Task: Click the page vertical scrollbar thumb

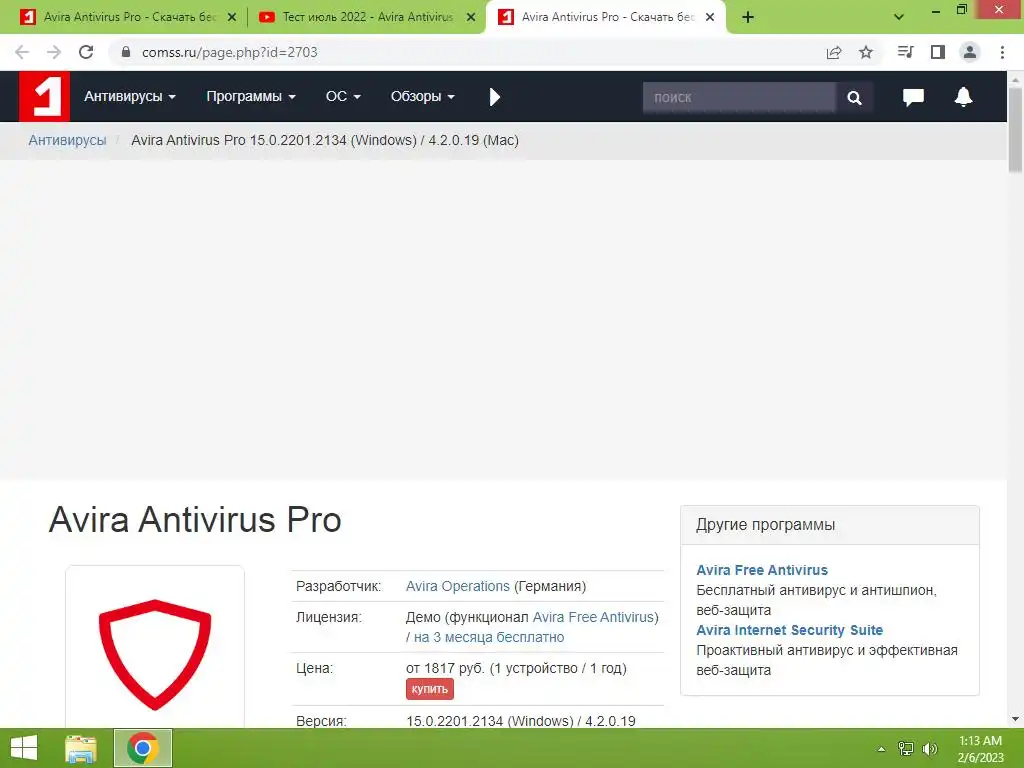Action: [x=1015, y=130]
